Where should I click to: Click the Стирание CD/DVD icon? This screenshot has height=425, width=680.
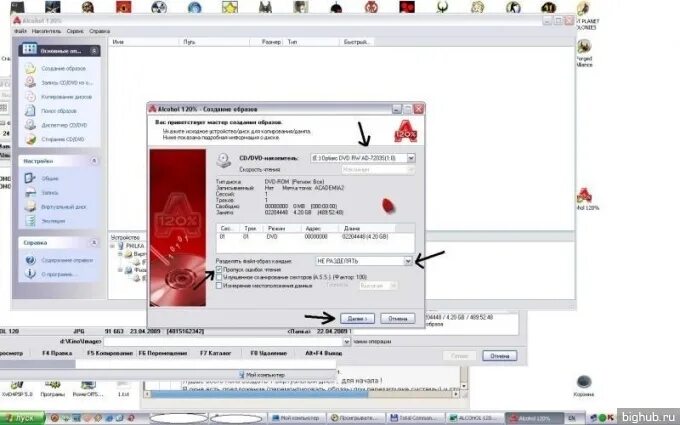pyautogui.click(x=30, y=139)
